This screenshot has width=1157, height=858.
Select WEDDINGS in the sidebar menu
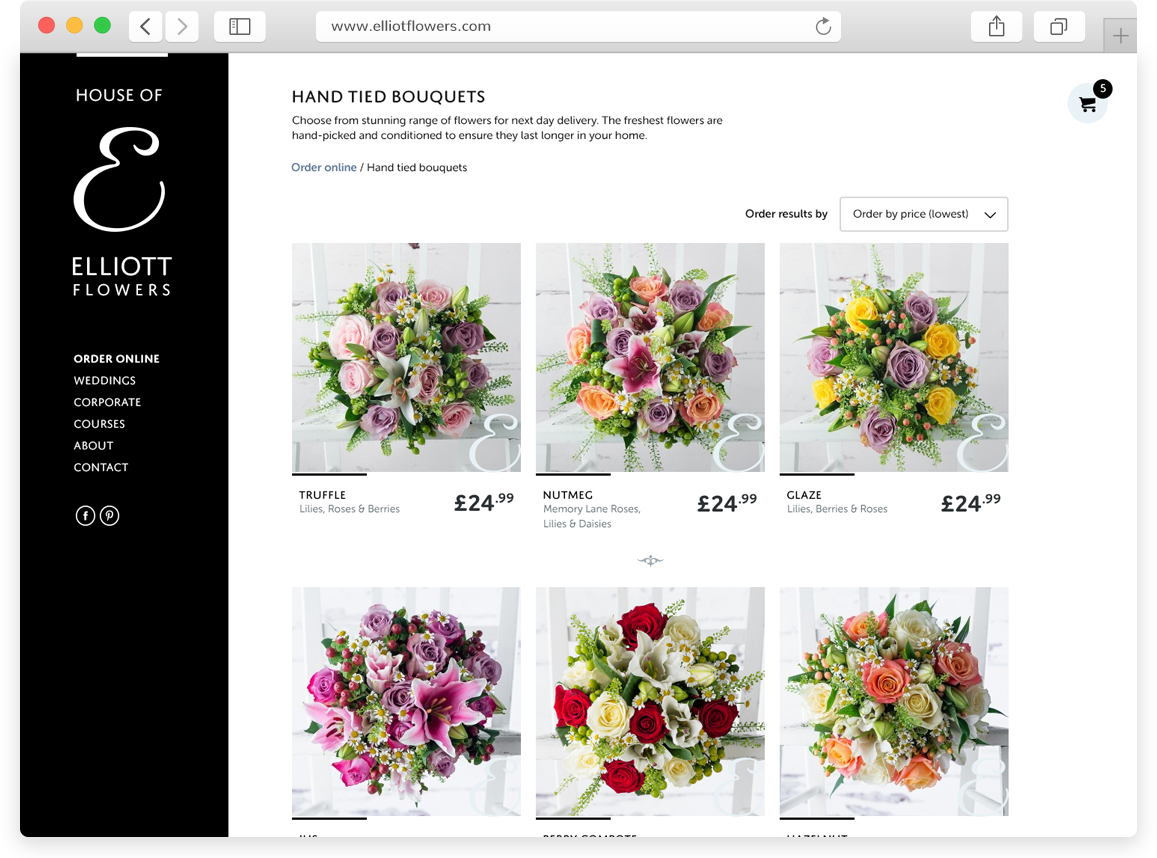[104, 381]
